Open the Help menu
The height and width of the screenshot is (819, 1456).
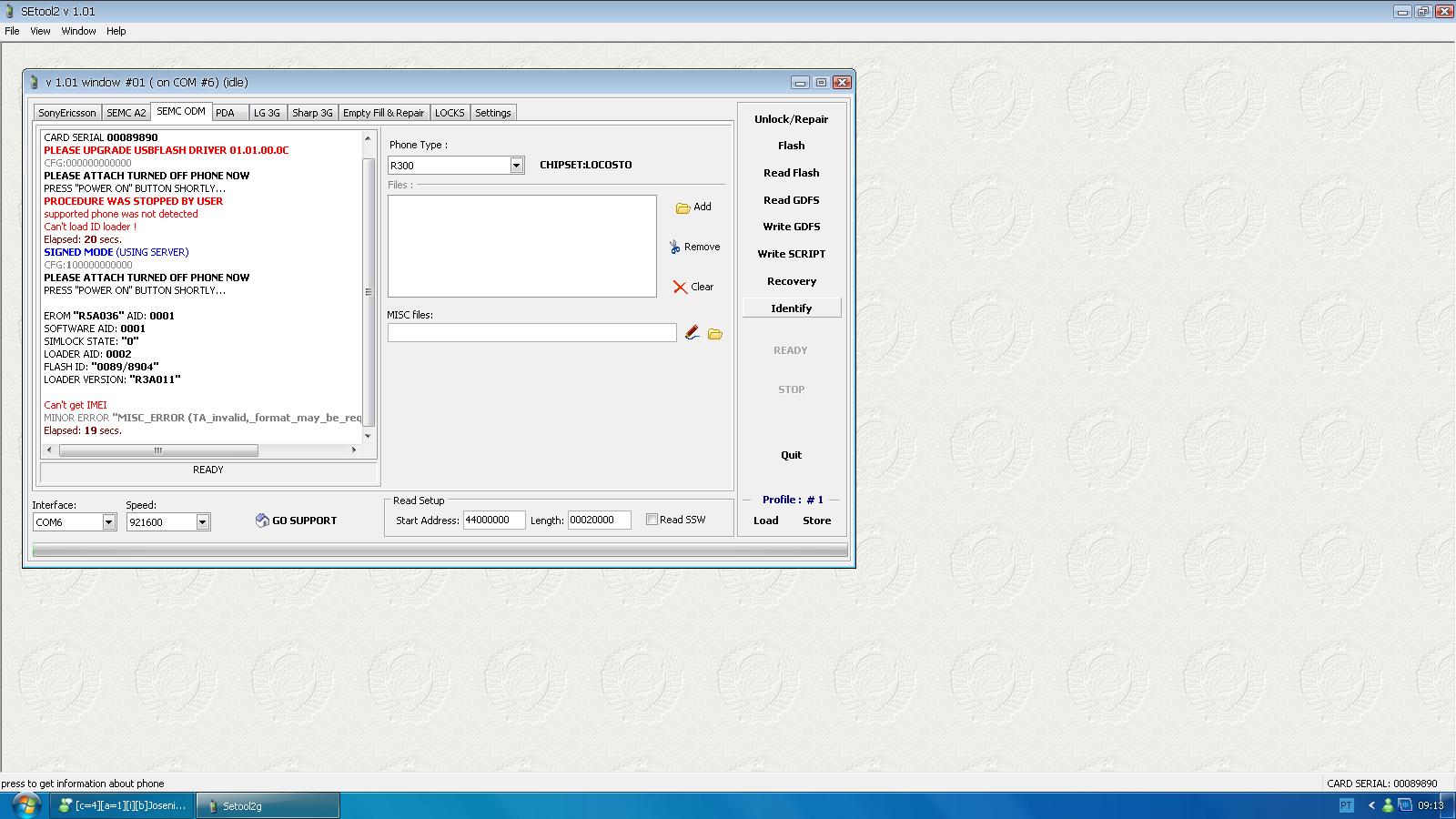pos(116,31)
